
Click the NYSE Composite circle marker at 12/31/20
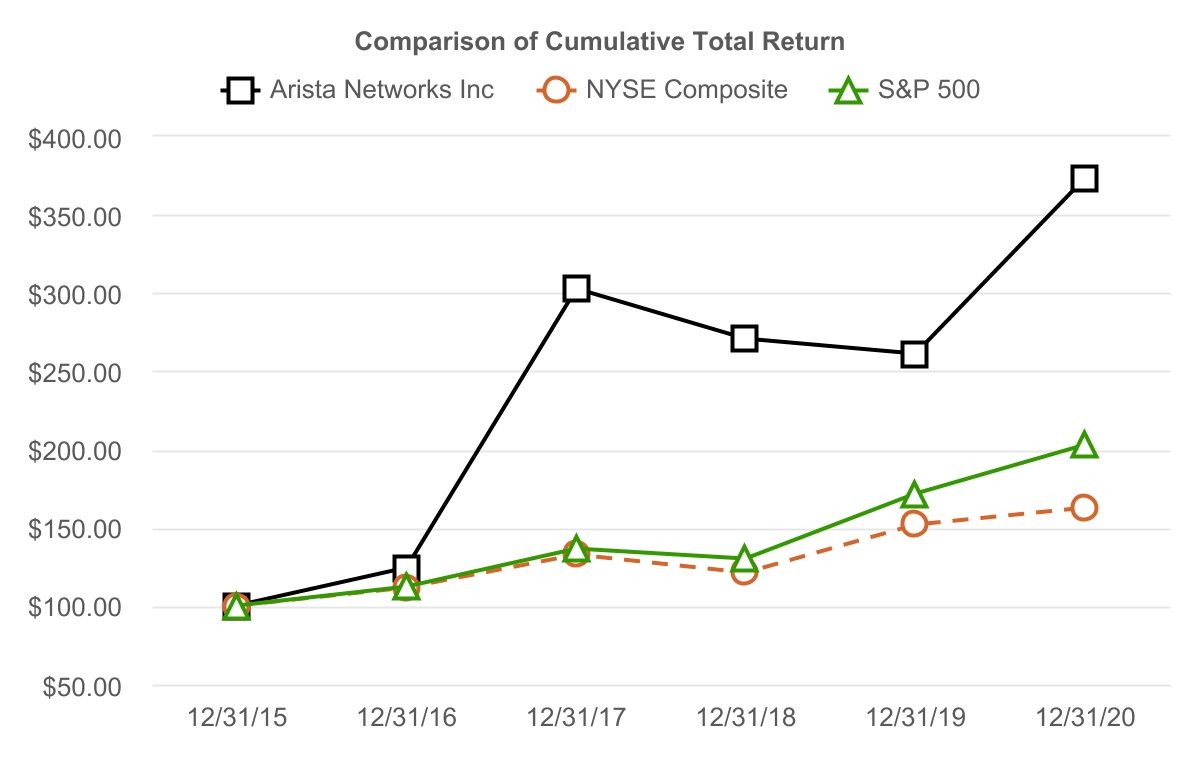1084,507
